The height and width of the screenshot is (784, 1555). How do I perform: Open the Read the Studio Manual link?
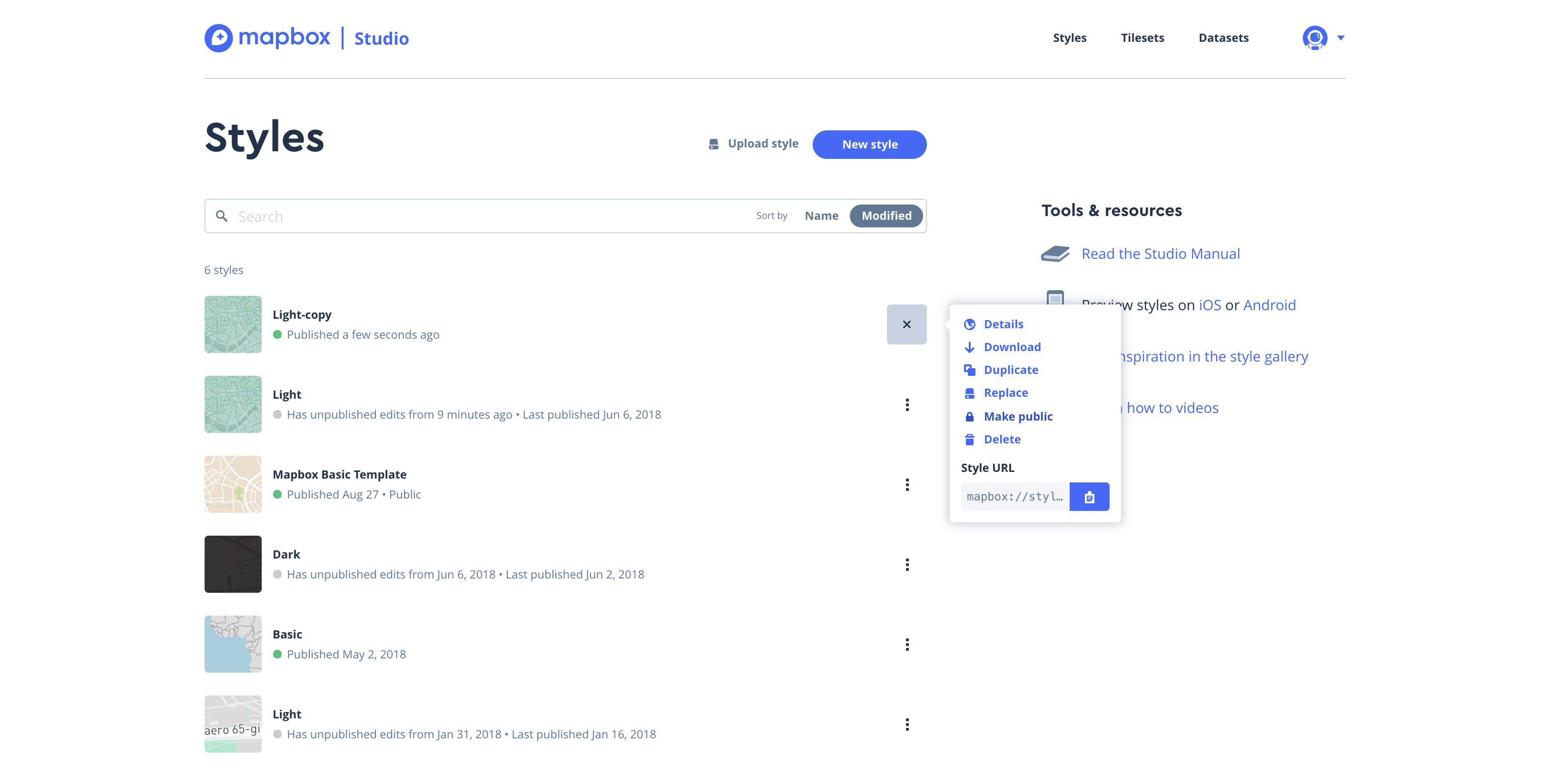point(1160,254)
